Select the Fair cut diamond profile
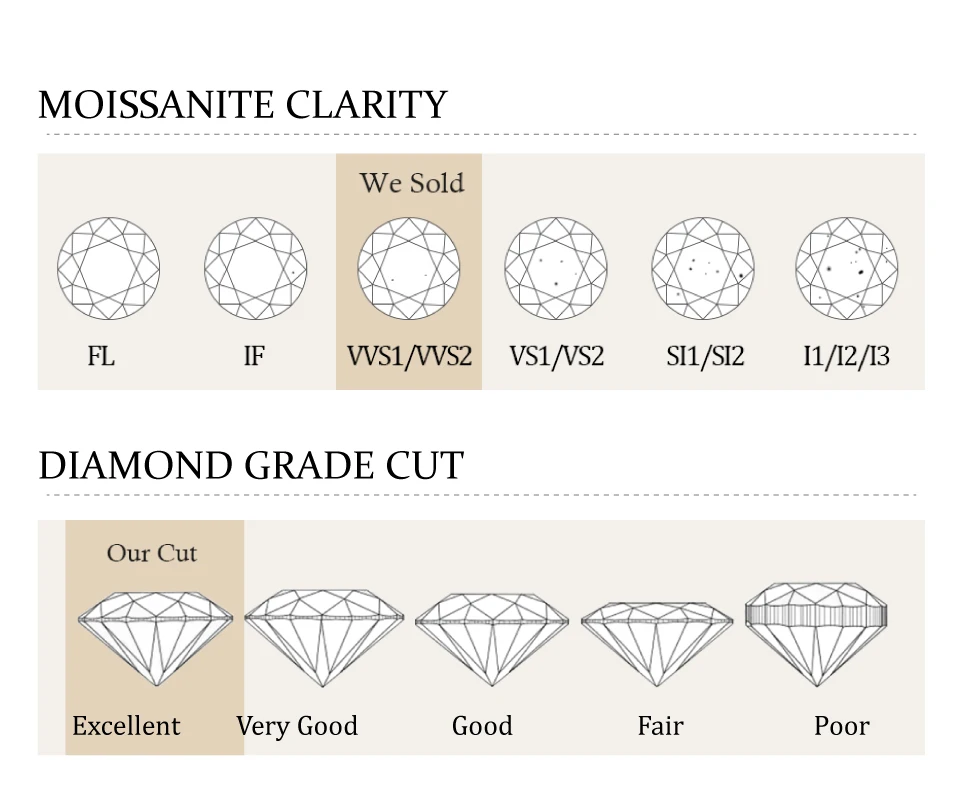962x793 pixels. click(x=656, y=641)
